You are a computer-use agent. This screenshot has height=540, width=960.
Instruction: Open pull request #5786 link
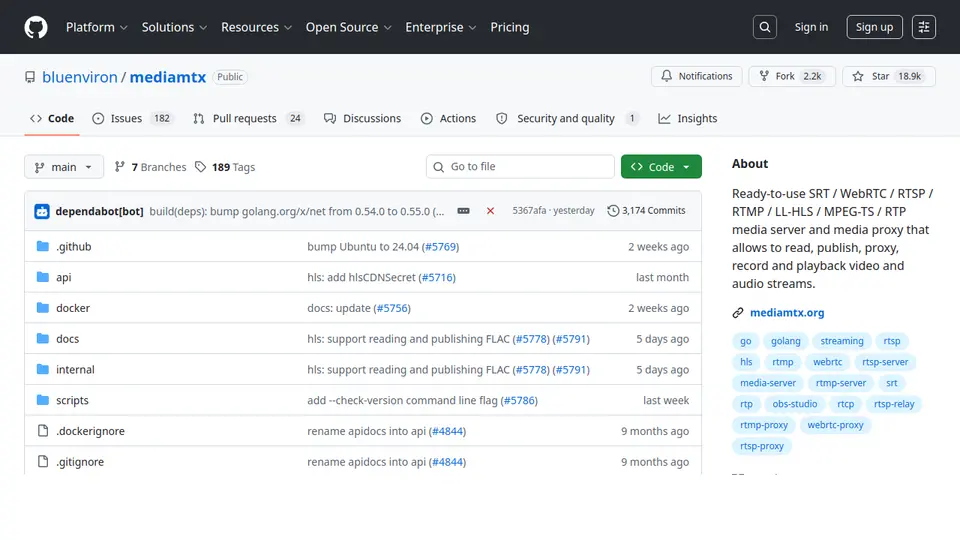pyautogui.click(x=519, y=400)
